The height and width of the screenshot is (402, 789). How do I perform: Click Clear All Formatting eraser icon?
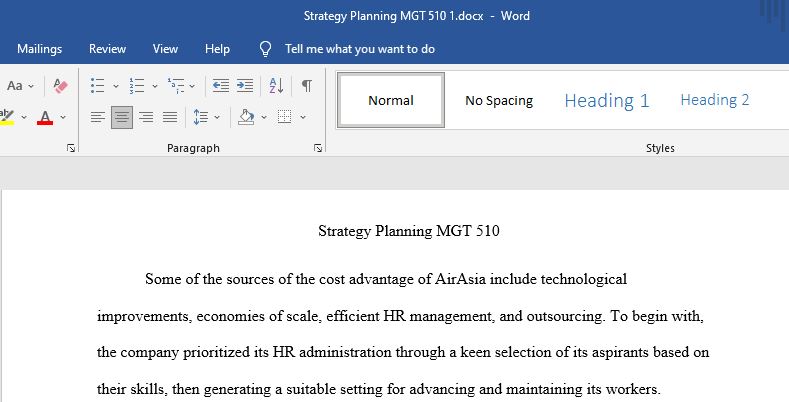pyautogui.click(x=60, y=86)
